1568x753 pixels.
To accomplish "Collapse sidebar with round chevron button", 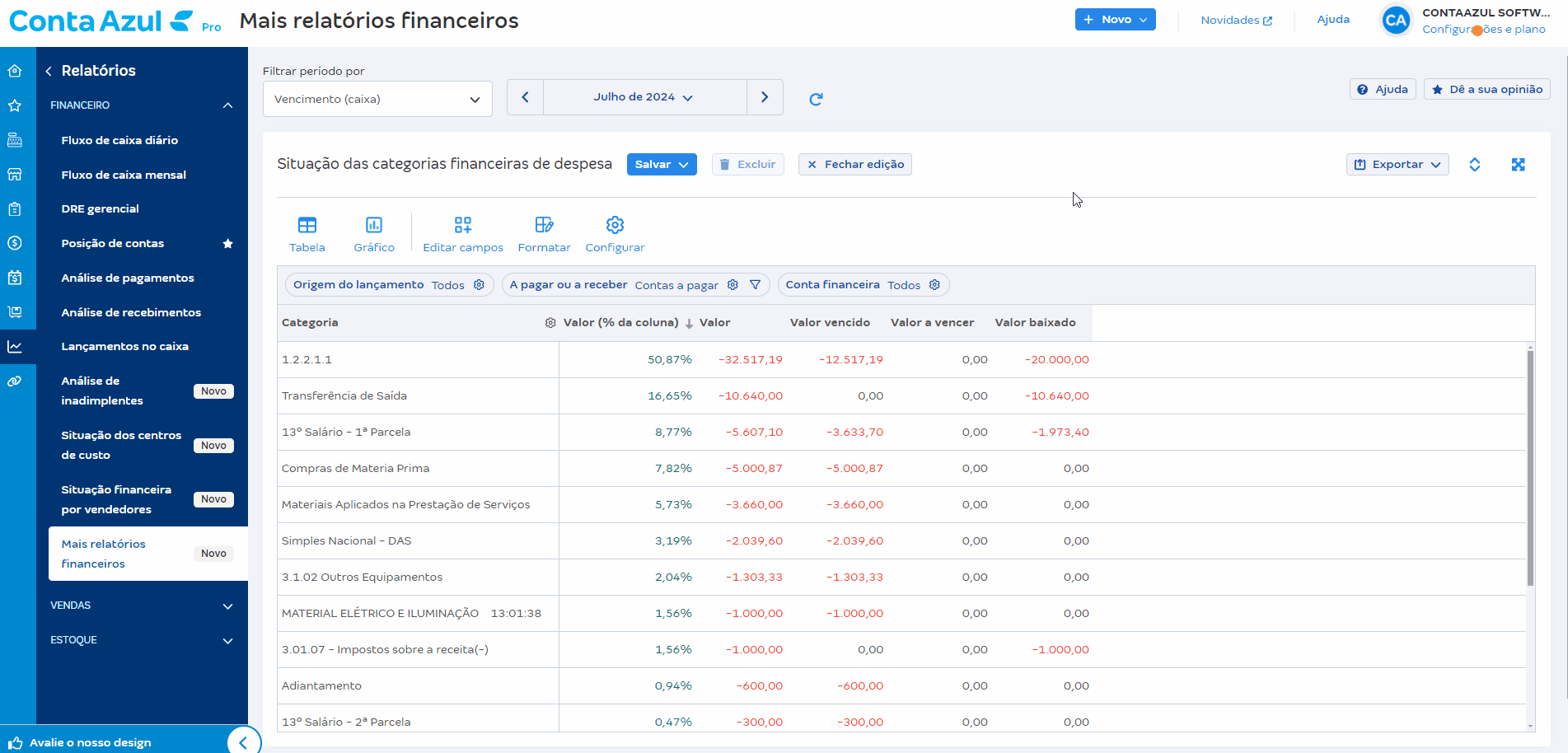I will pyautogui.click(x=243, y=742).
